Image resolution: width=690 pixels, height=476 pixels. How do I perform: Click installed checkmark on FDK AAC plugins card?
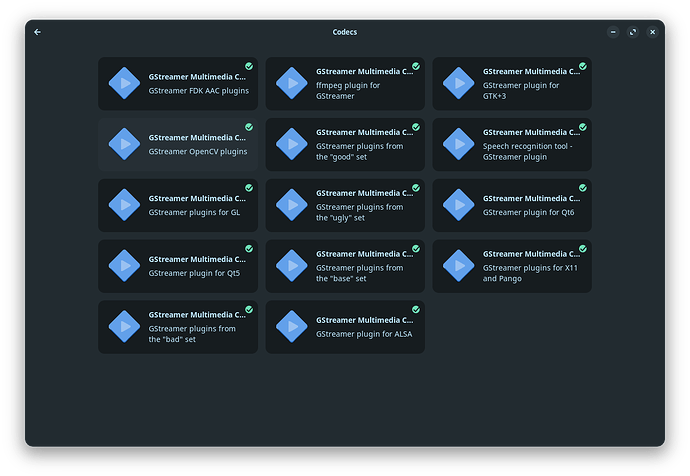(249, 66)
